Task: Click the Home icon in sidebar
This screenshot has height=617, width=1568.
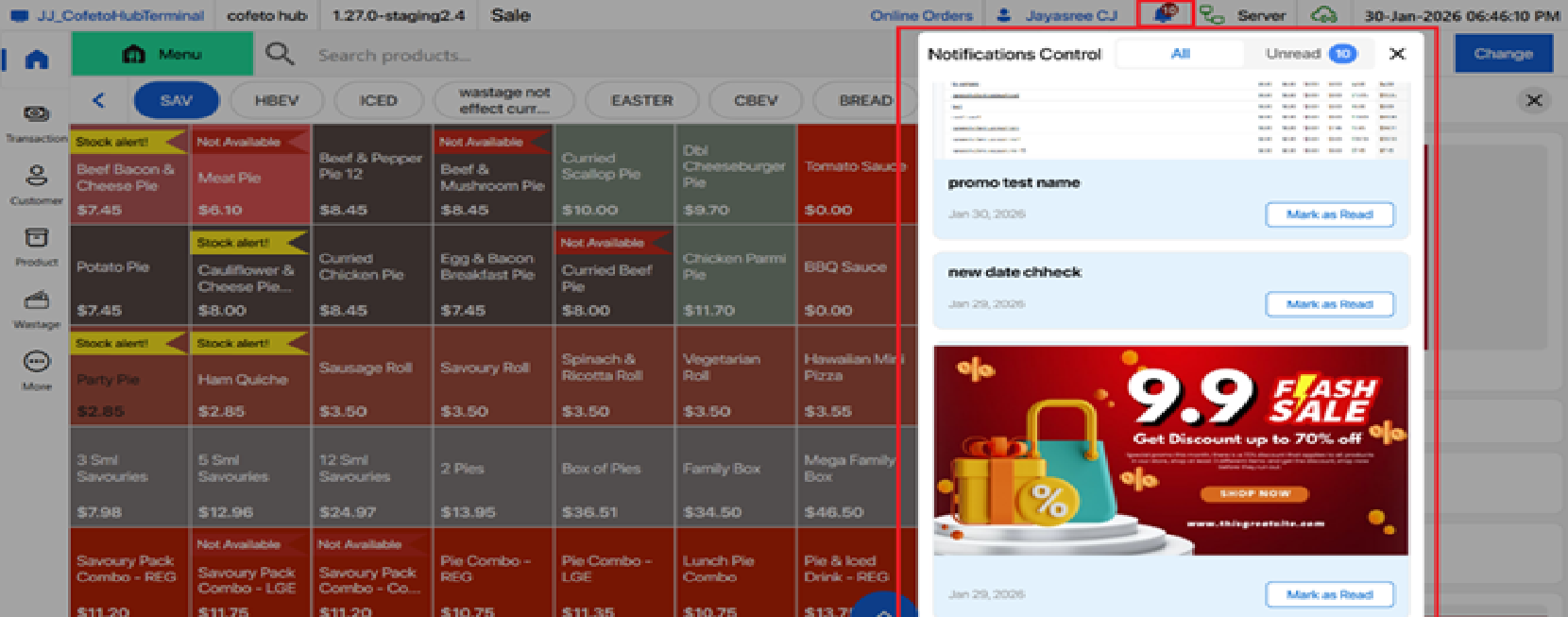Action: 37,60
